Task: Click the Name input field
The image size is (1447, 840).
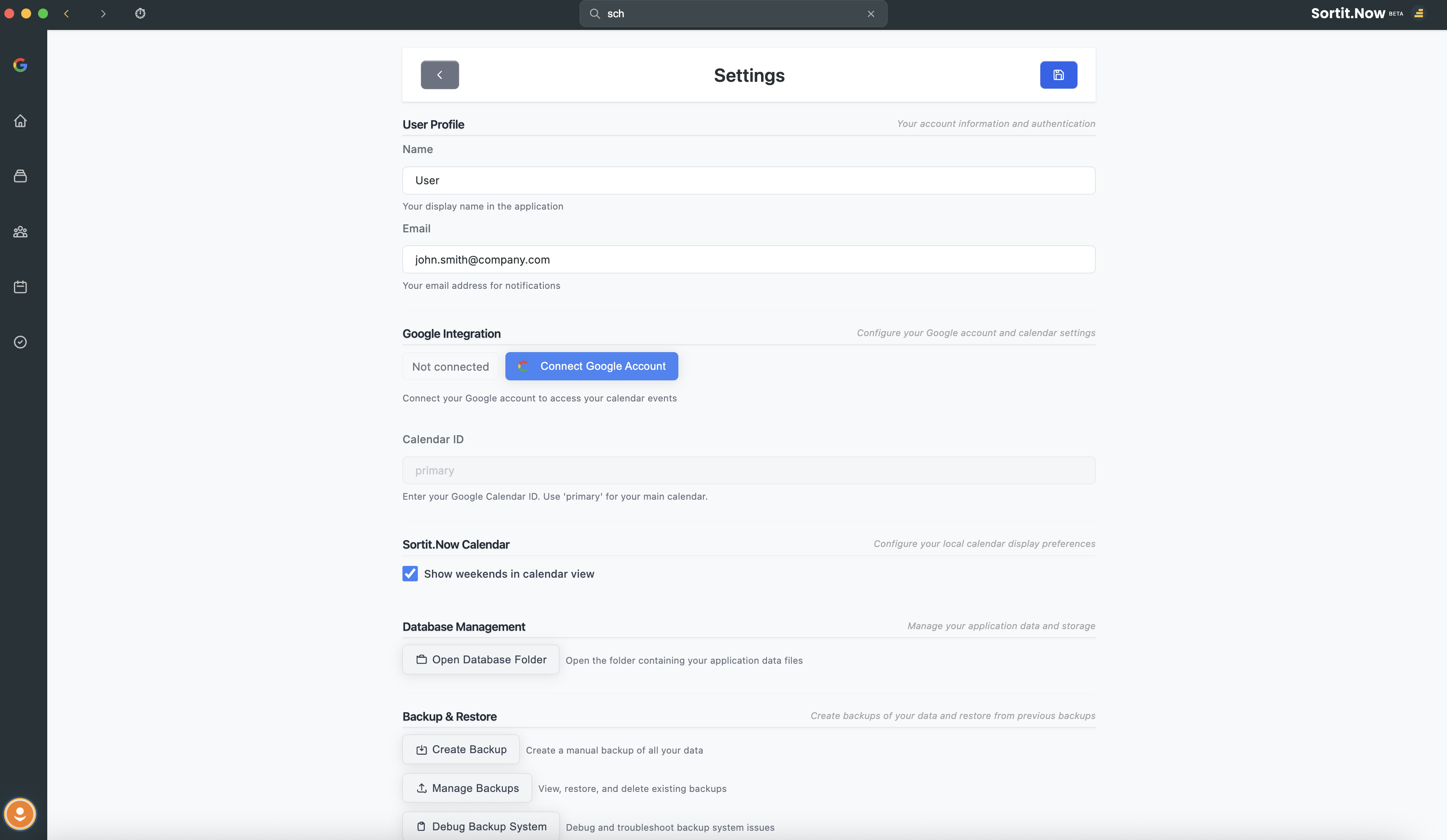Action: [748, 180]
